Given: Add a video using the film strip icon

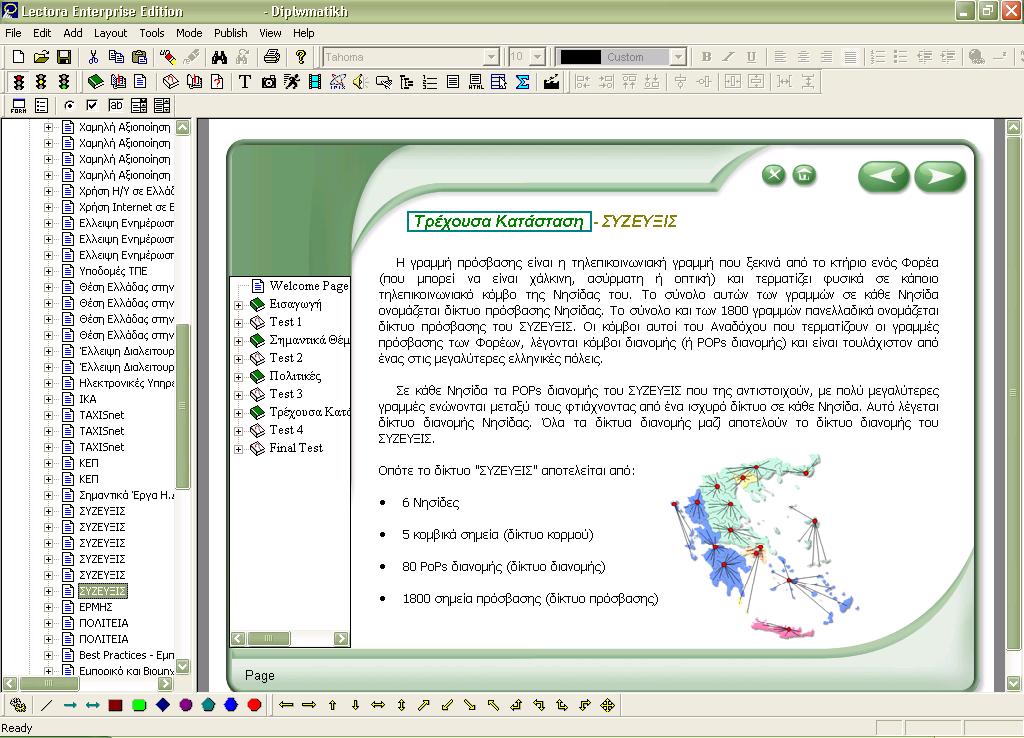Looking at the screenshot, I should point(315,82).
